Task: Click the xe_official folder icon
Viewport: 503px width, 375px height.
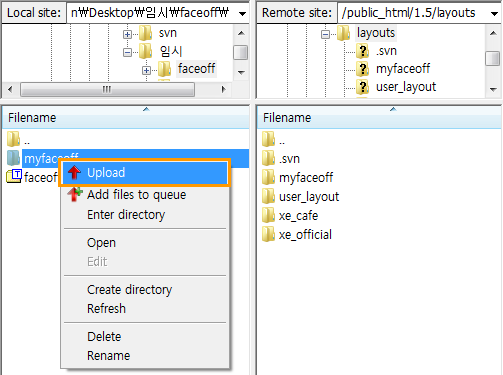Action: [x=268, y=234]
